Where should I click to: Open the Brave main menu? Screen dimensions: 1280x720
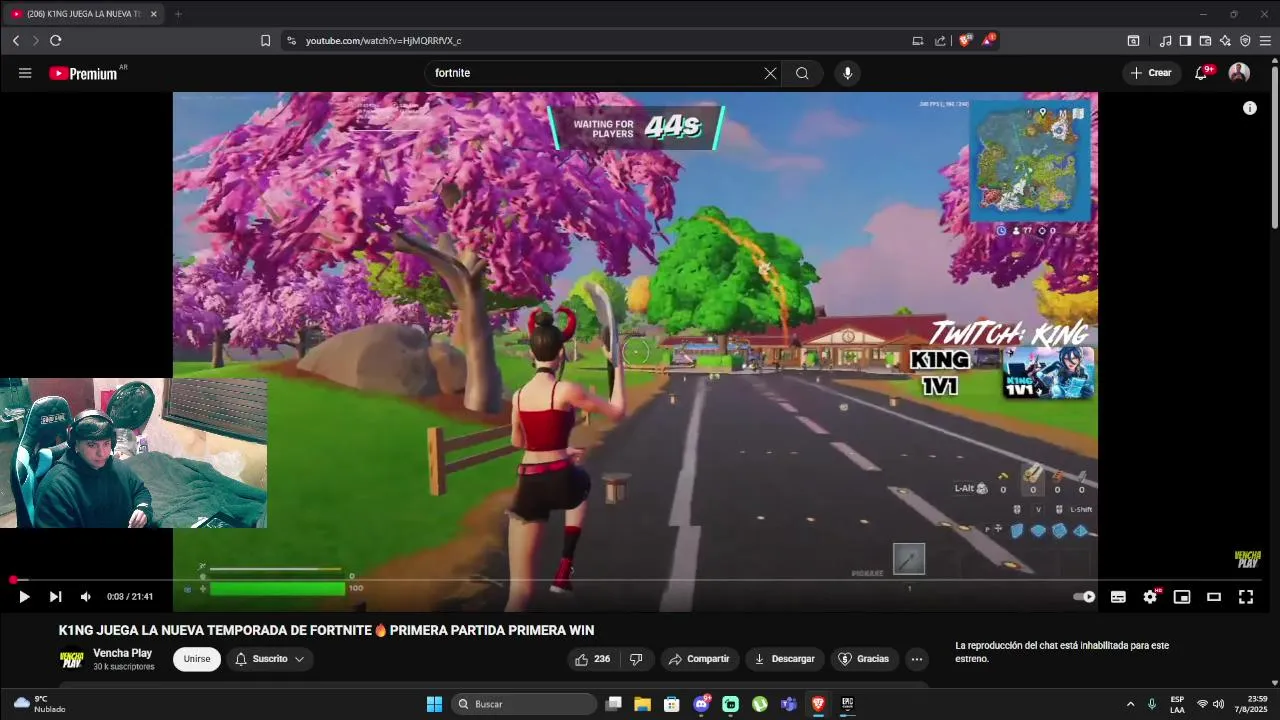coord(1265,41)
